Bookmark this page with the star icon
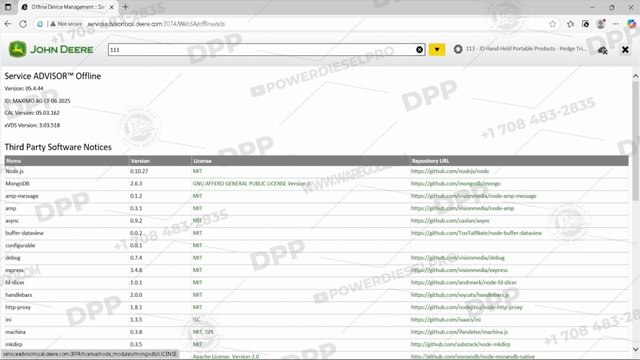640x360 pixels. coord(552,24)
